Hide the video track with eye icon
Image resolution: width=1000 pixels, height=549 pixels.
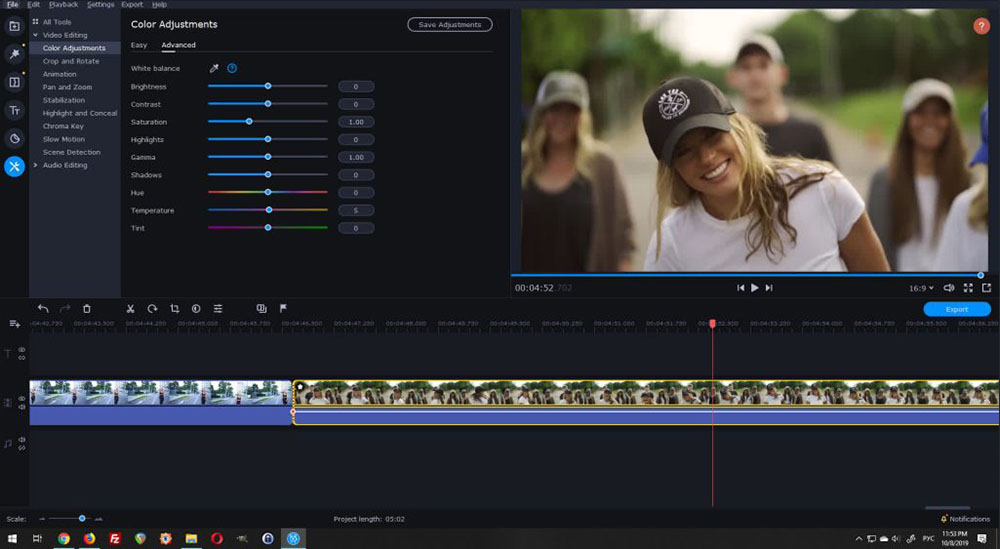22,399
